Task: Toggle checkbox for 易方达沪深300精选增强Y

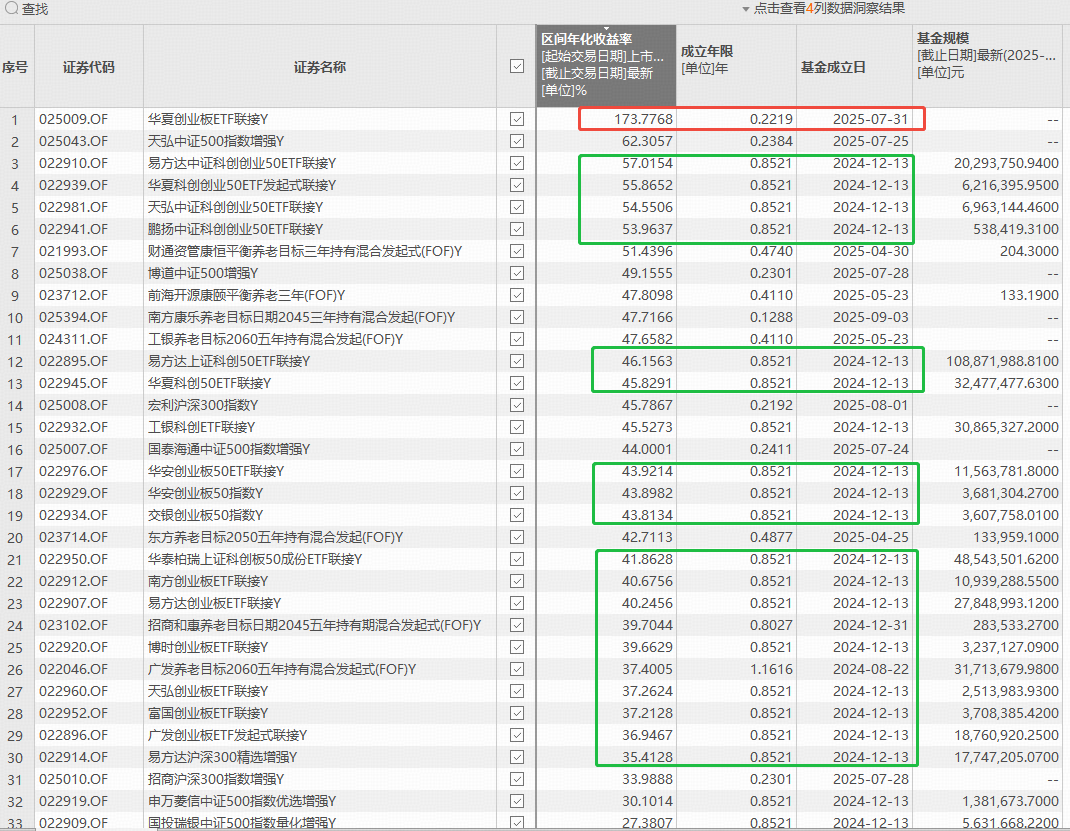Action: tap(516, 757)
